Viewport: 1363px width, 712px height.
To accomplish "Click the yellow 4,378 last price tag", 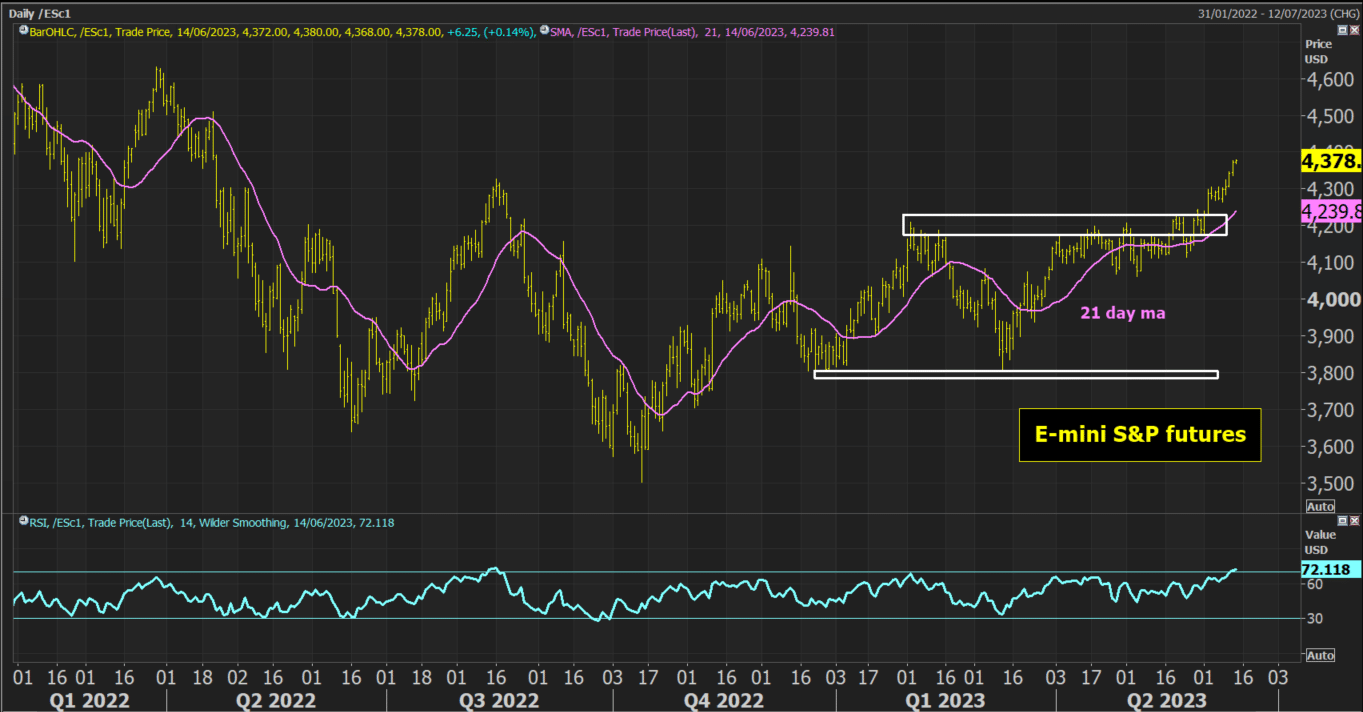I will [1331, 161].
